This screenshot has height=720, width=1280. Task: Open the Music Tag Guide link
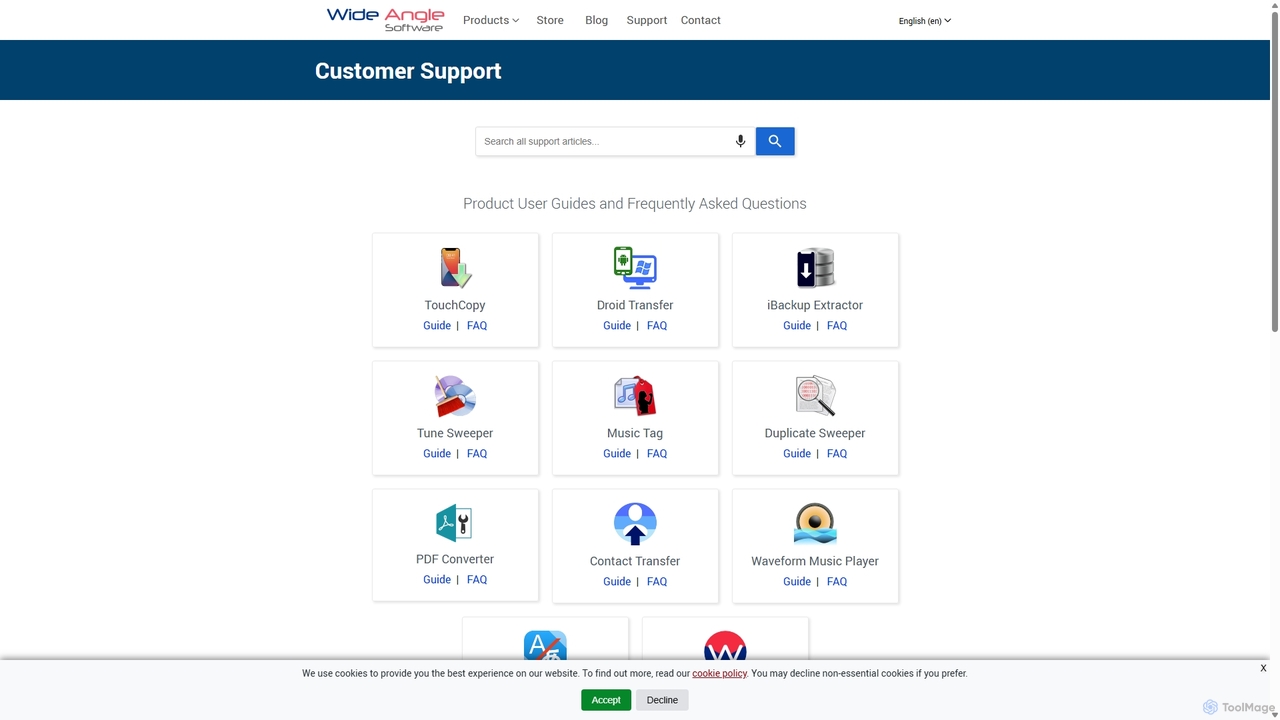click(x=617, y=453)
